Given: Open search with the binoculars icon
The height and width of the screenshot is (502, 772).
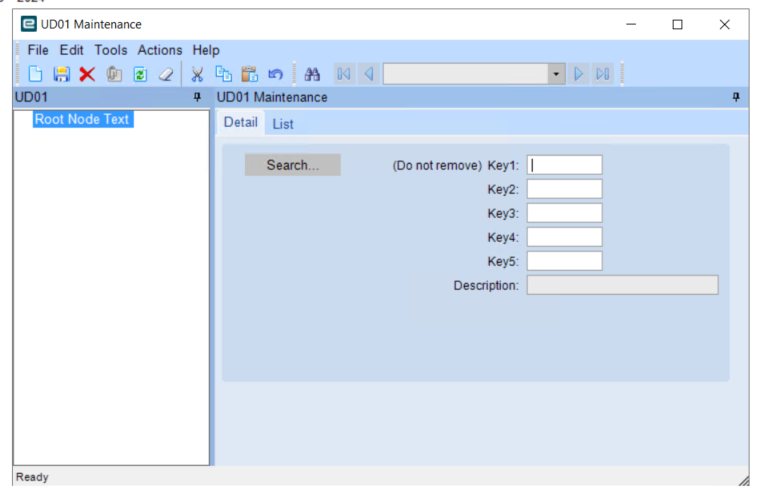Looking at the screenshot, I should click(312, 74).
